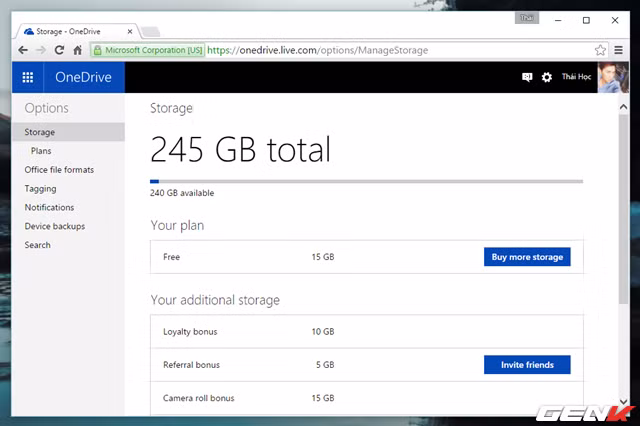640x426 pixels.
Task: Click the vertical scrollbar thumb
Action: (x=623, y=209)
